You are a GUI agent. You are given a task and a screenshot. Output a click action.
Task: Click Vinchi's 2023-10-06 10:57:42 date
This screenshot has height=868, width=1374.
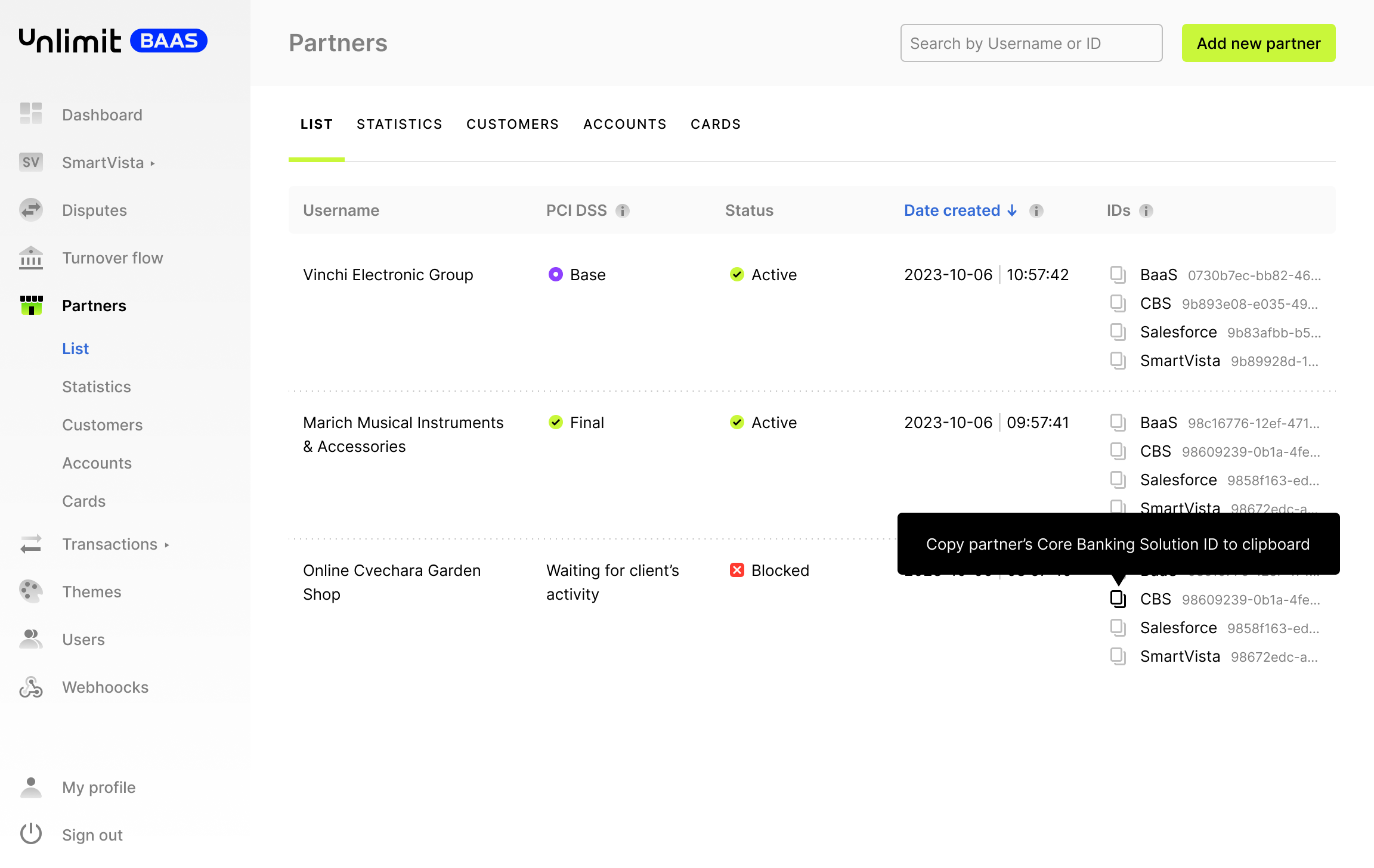pos(986,275)
